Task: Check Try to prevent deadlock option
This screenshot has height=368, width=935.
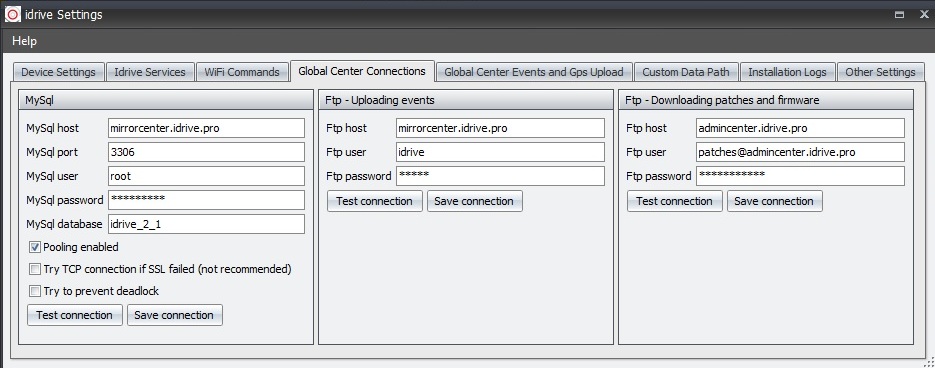Action: click(35, 291)
